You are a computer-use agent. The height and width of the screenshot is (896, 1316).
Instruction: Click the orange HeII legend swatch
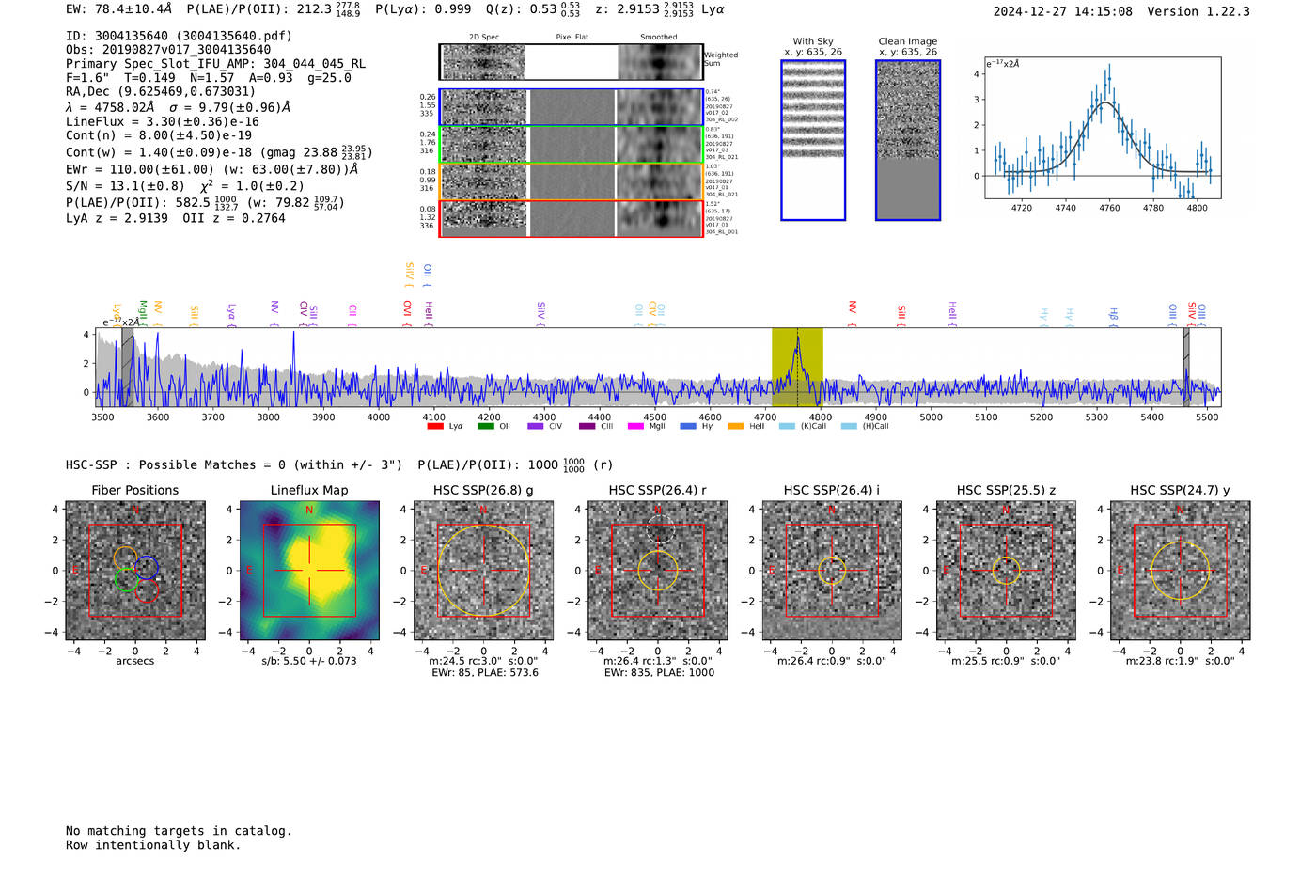[735, 426]
